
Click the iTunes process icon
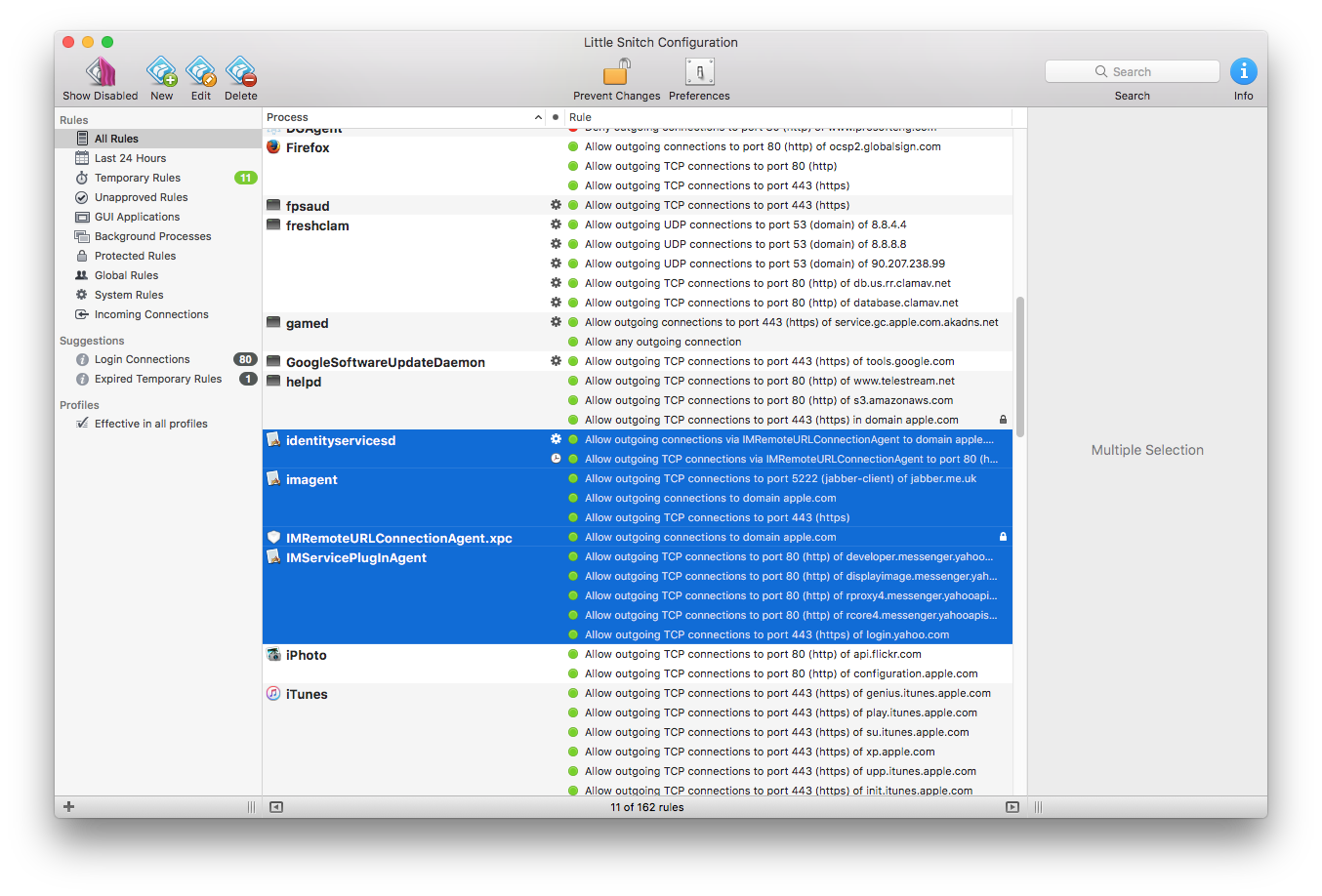pos(273,694)
